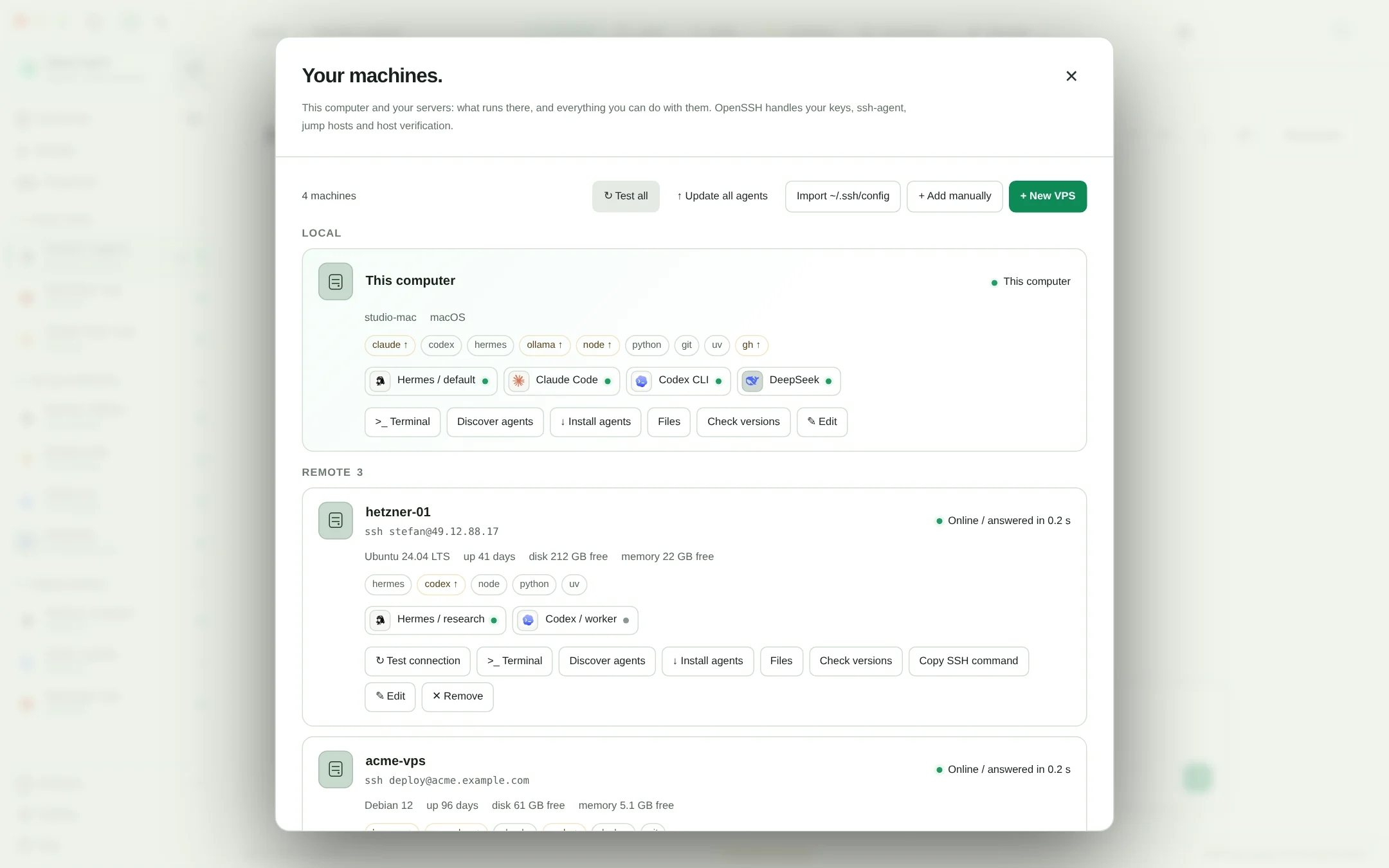Open the Codex CLI agent chip
The image size is (1389, 868).
pos(678,381)
